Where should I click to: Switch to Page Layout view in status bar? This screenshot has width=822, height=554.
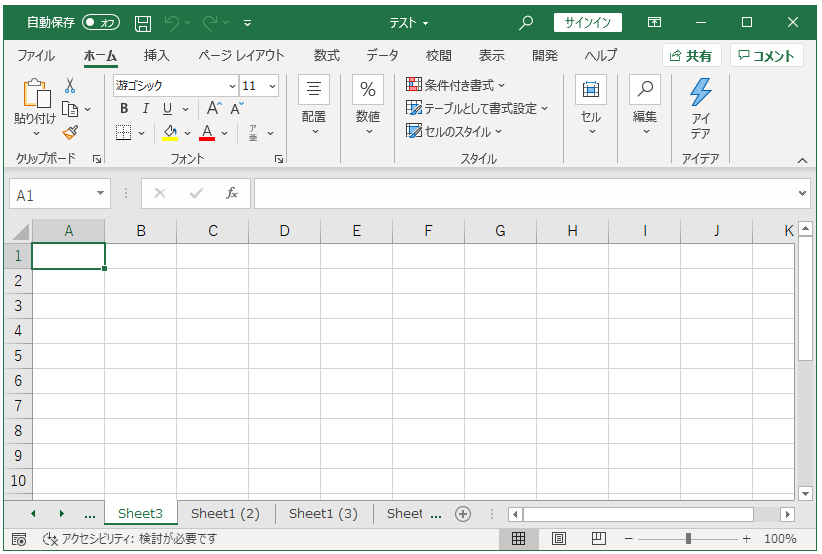[559, 539]
